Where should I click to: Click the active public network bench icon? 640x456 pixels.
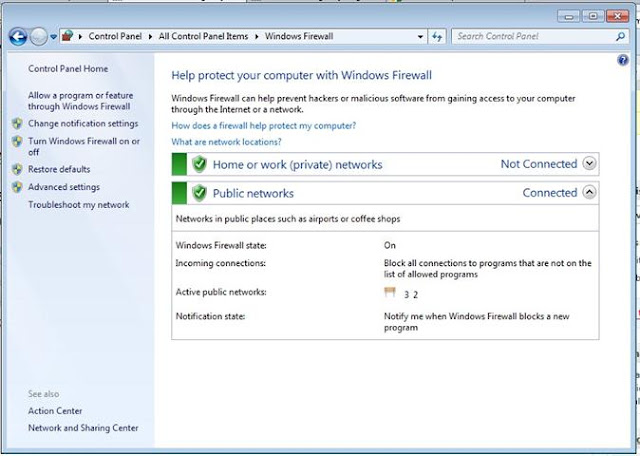pyautogui.click(x=390, y=292)
